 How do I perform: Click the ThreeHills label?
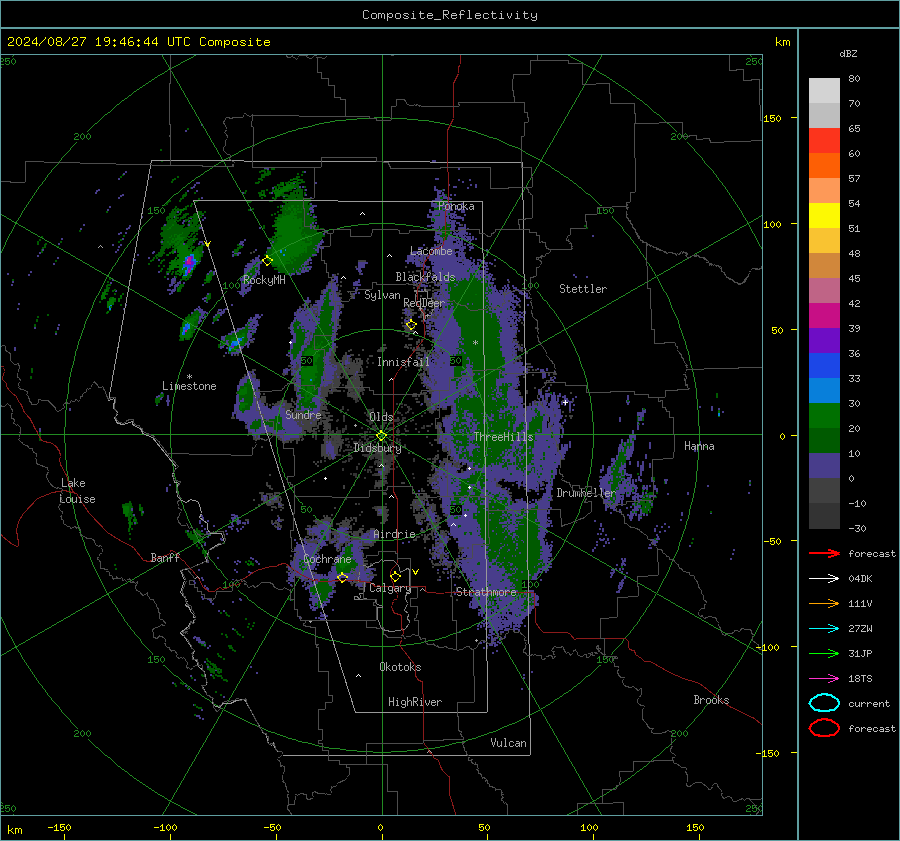point(503,437)
